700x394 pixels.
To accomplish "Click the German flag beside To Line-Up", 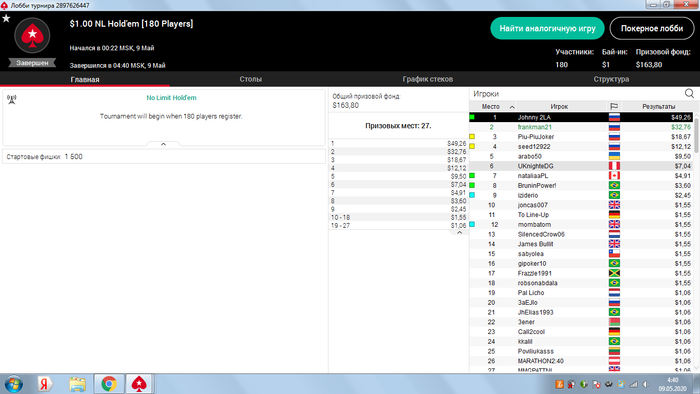I will click(x=614, y=215).
